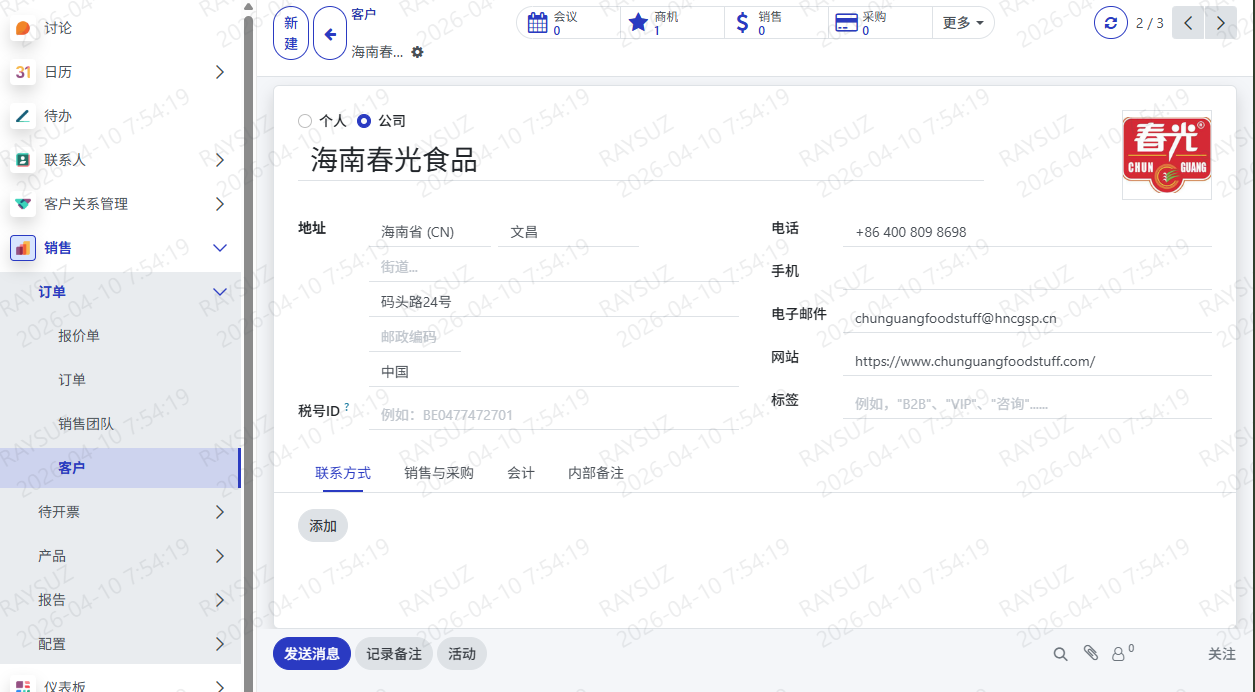Click the empty 手机 mobile field
This screenshot has width=1255, height=692.
[x=1027, y=275]
